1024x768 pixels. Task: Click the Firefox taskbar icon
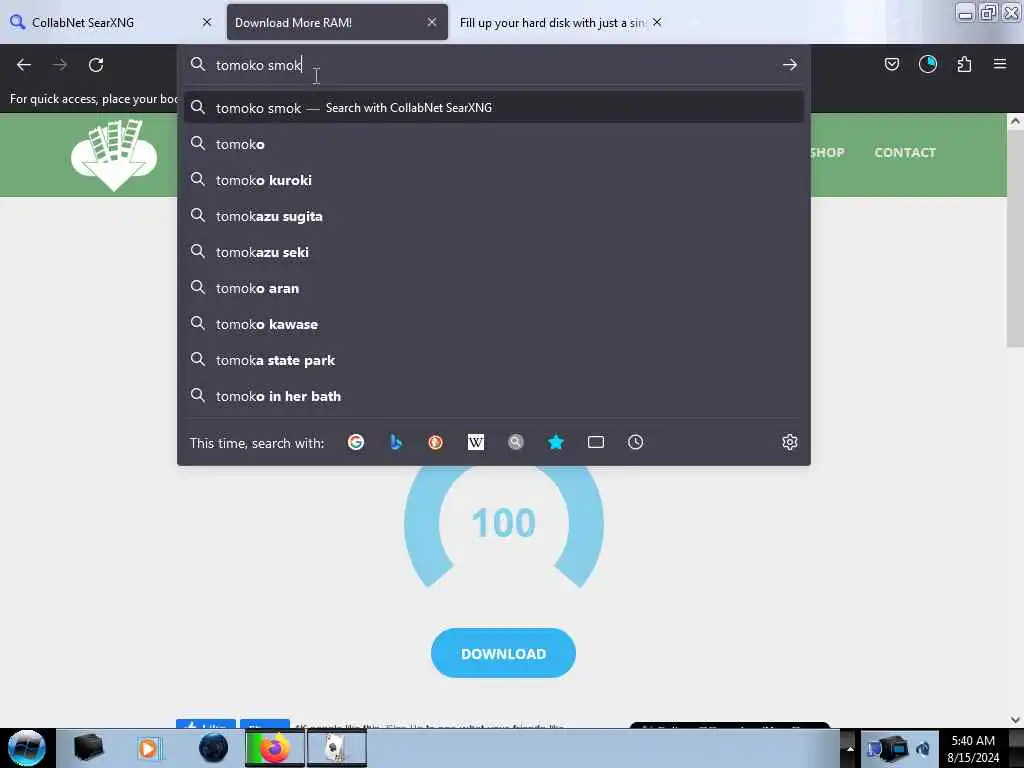tap(275, 748)
